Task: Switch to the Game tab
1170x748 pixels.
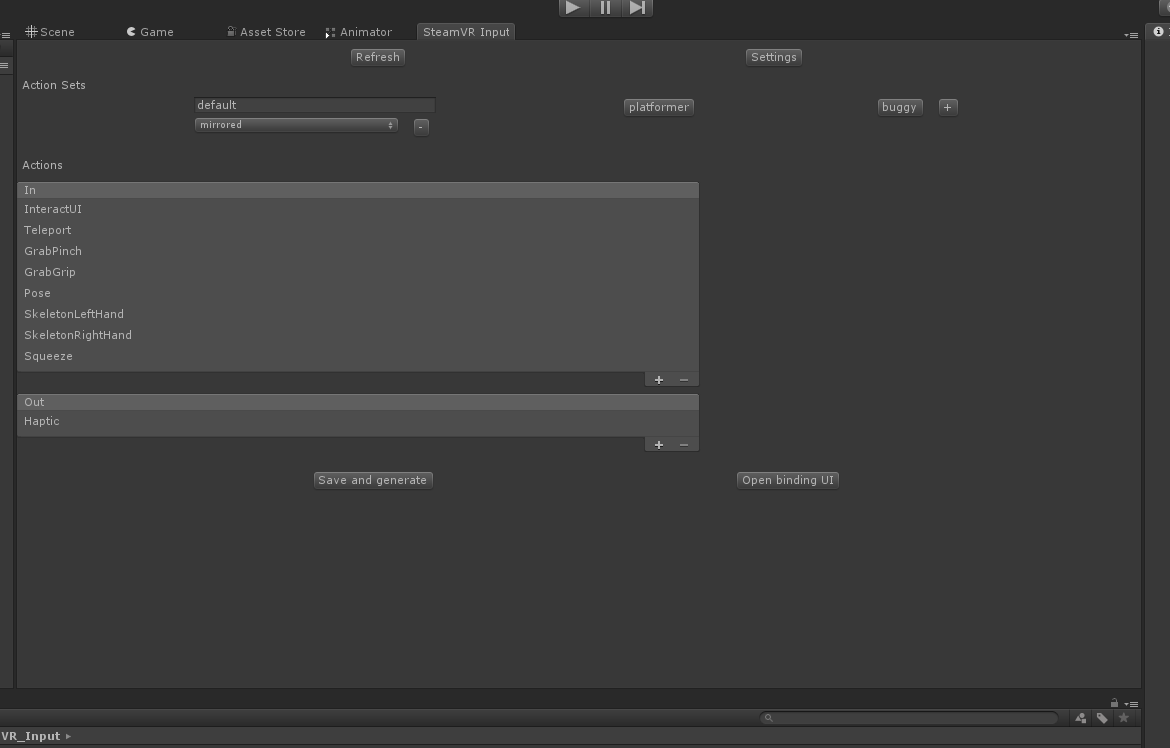Action: point(150,32)
